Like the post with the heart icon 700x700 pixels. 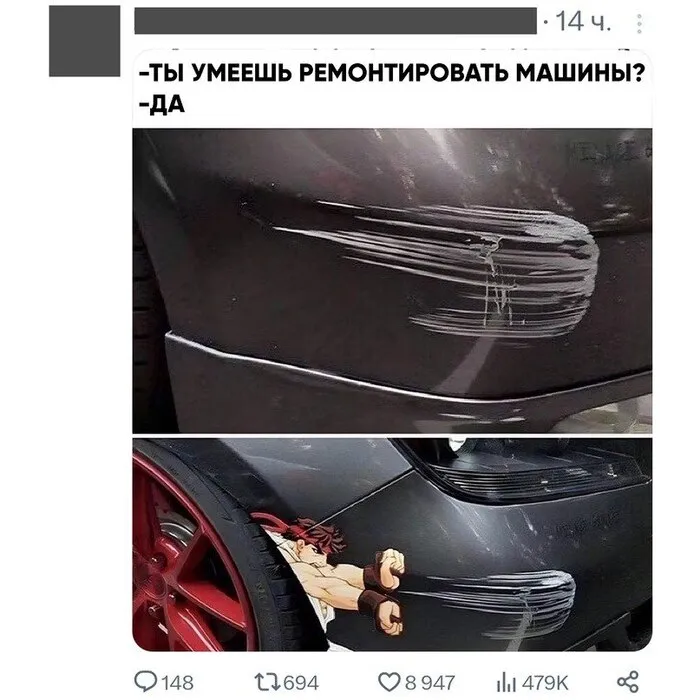tap(389, 682)
